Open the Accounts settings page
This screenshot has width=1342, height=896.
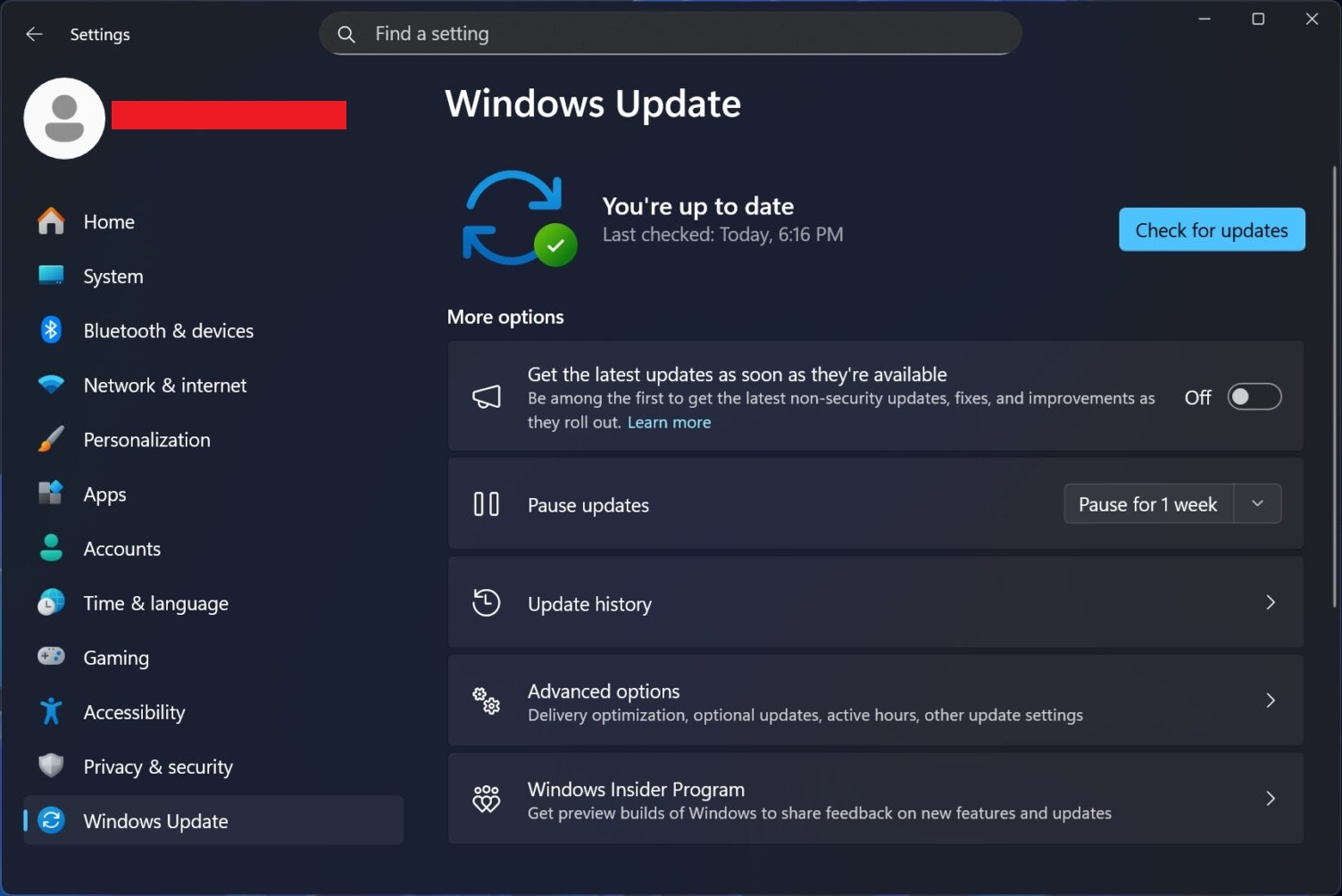[122, 549]
